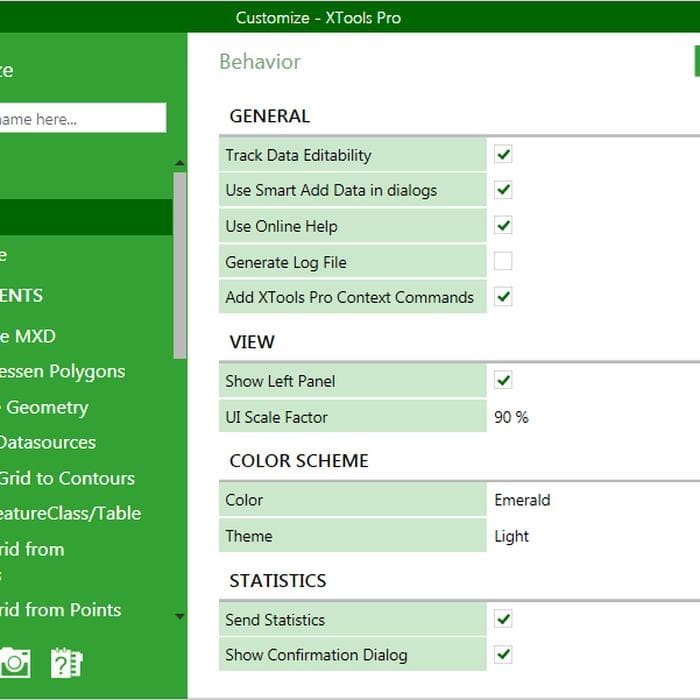Open the Thiessen Polygons sidebar entry
Screen dimensions: 700x700
[x=62, y=371]
